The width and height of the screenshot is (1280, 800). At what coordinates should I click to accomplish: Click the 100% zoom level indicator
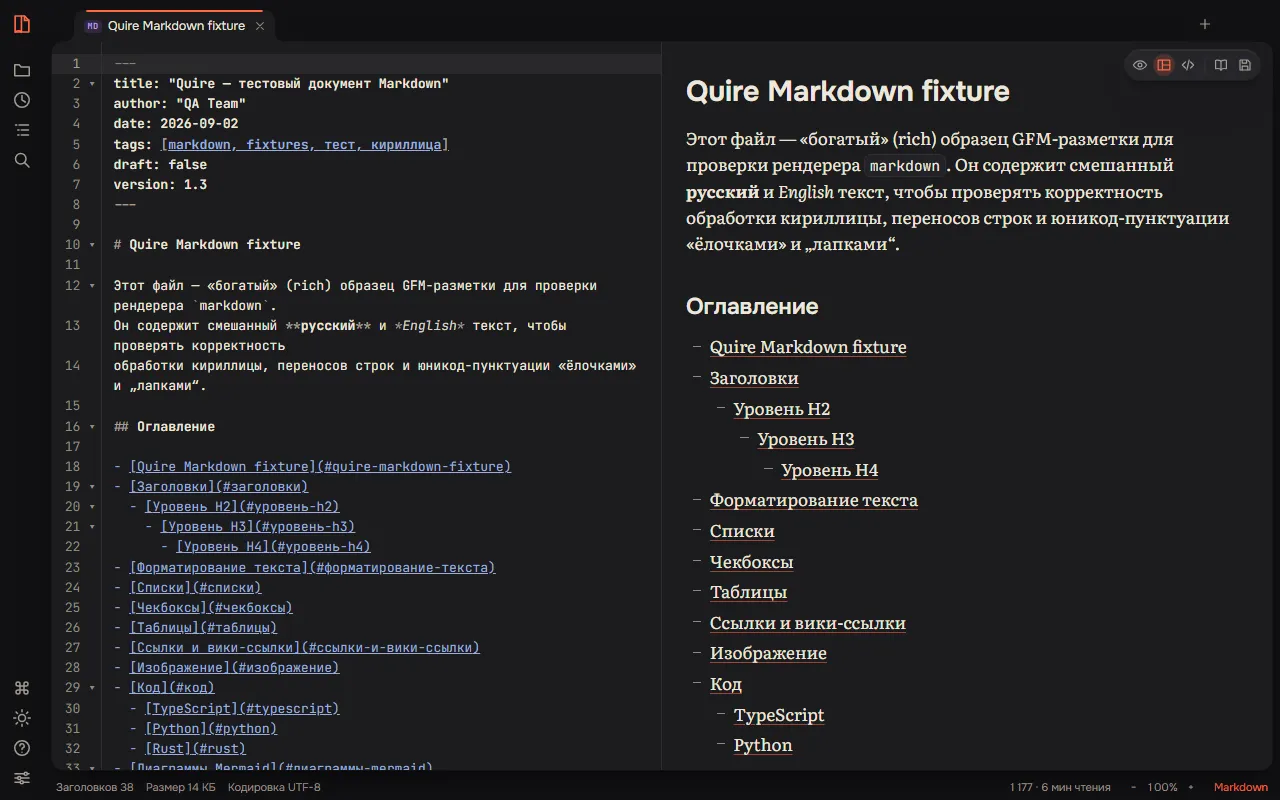pos(1162,787)
